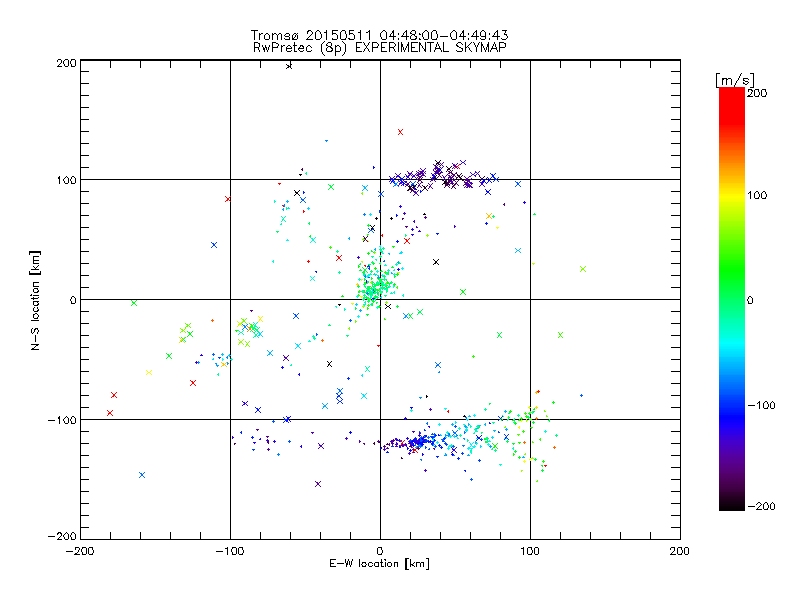Click the colorbar tick label "0"
This screenshot has width=800, height=600.
(750, 300)
